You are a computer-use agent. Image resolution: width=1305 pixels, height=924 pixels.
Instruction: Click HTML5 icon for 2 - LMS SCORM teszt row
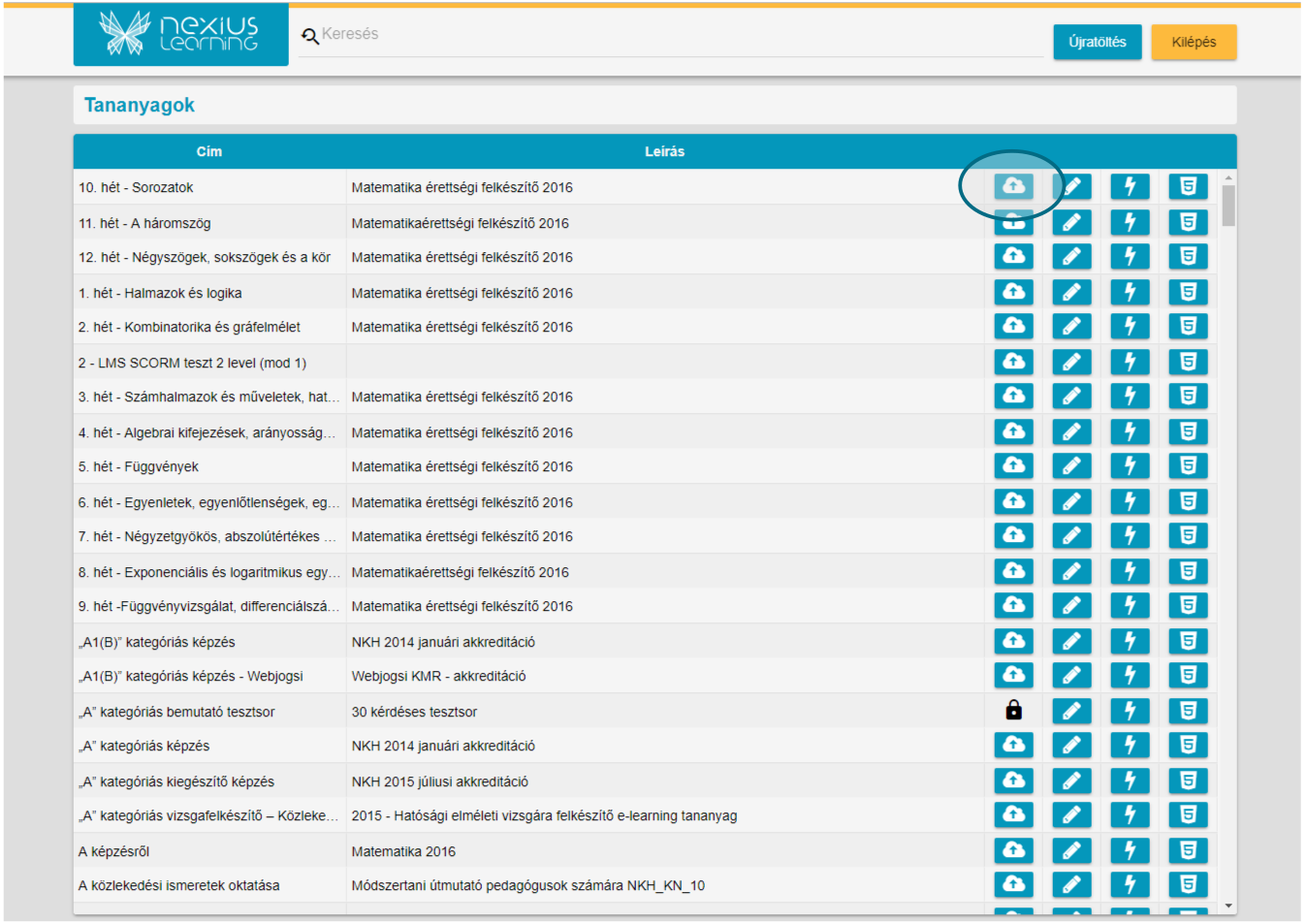(1188, 362)
